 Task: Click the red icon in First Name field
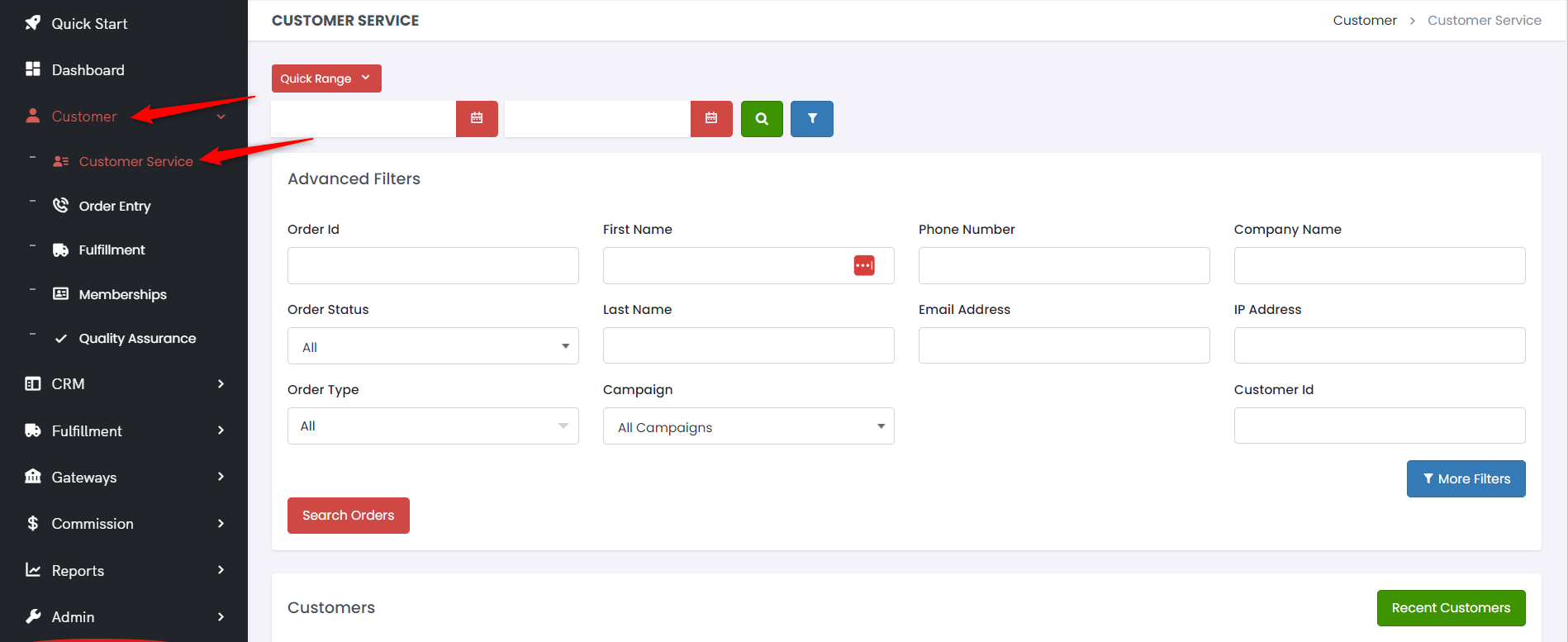(x=864, y=265)
